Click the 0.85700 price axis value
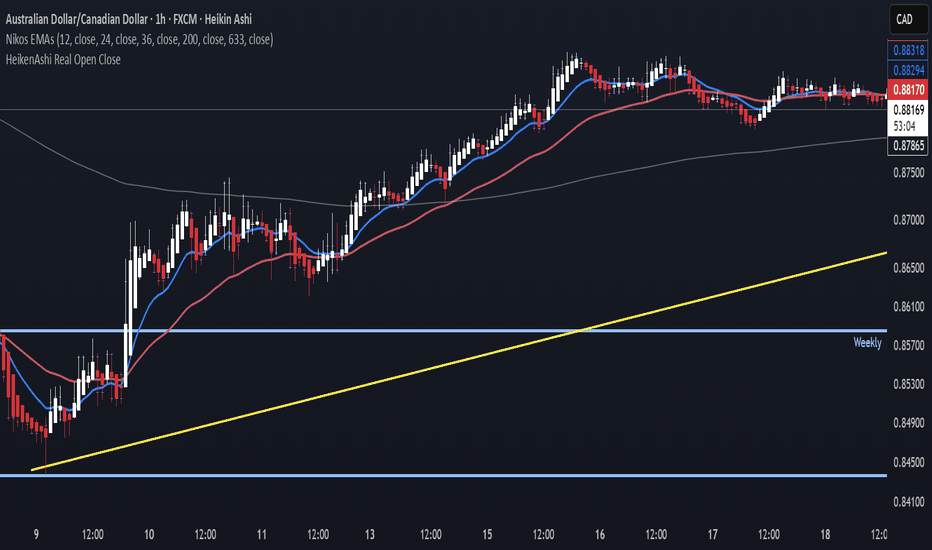The width and height of the screenshot is (932, 550). [909, 345]
